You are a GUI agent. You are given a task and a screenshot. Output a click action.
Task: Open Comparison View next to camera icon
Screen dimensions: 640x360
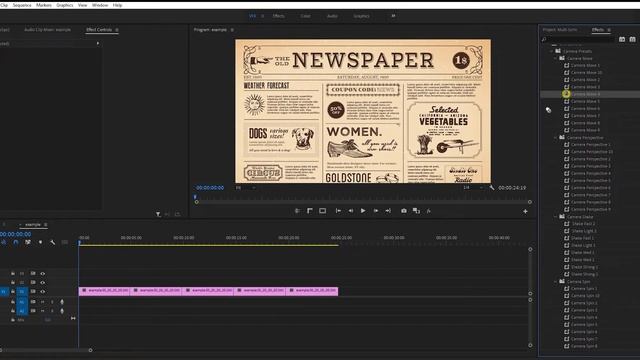tap(416, 211)
